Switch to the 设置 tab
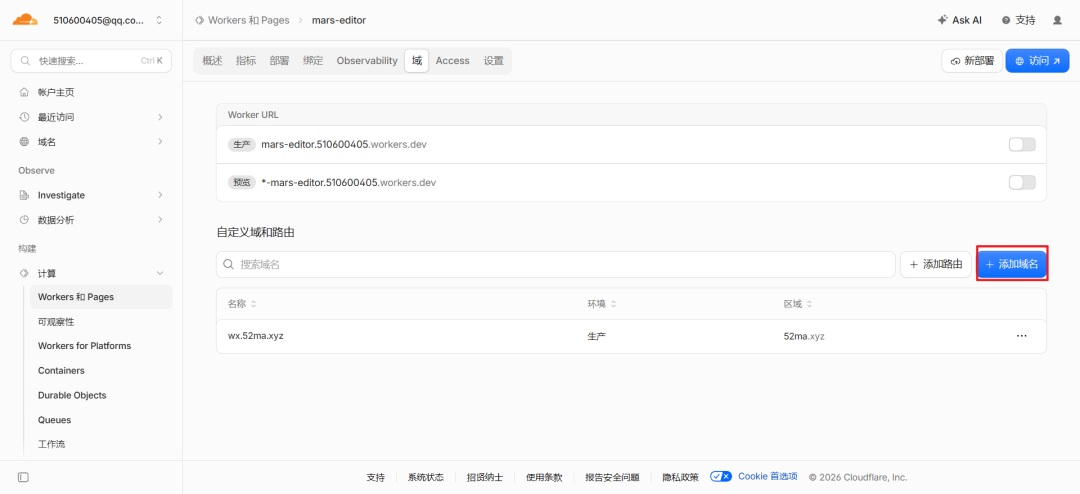Screen dimensions: 1080x494 point(493,61)
